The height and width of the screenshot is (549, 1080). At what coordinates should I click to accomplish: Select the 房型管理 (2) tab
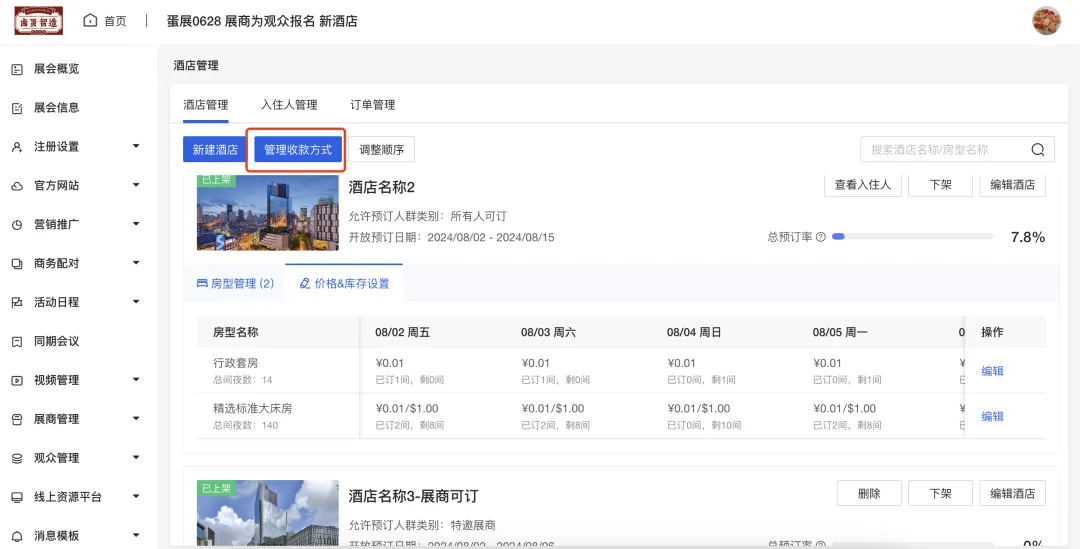click(235, 284)
